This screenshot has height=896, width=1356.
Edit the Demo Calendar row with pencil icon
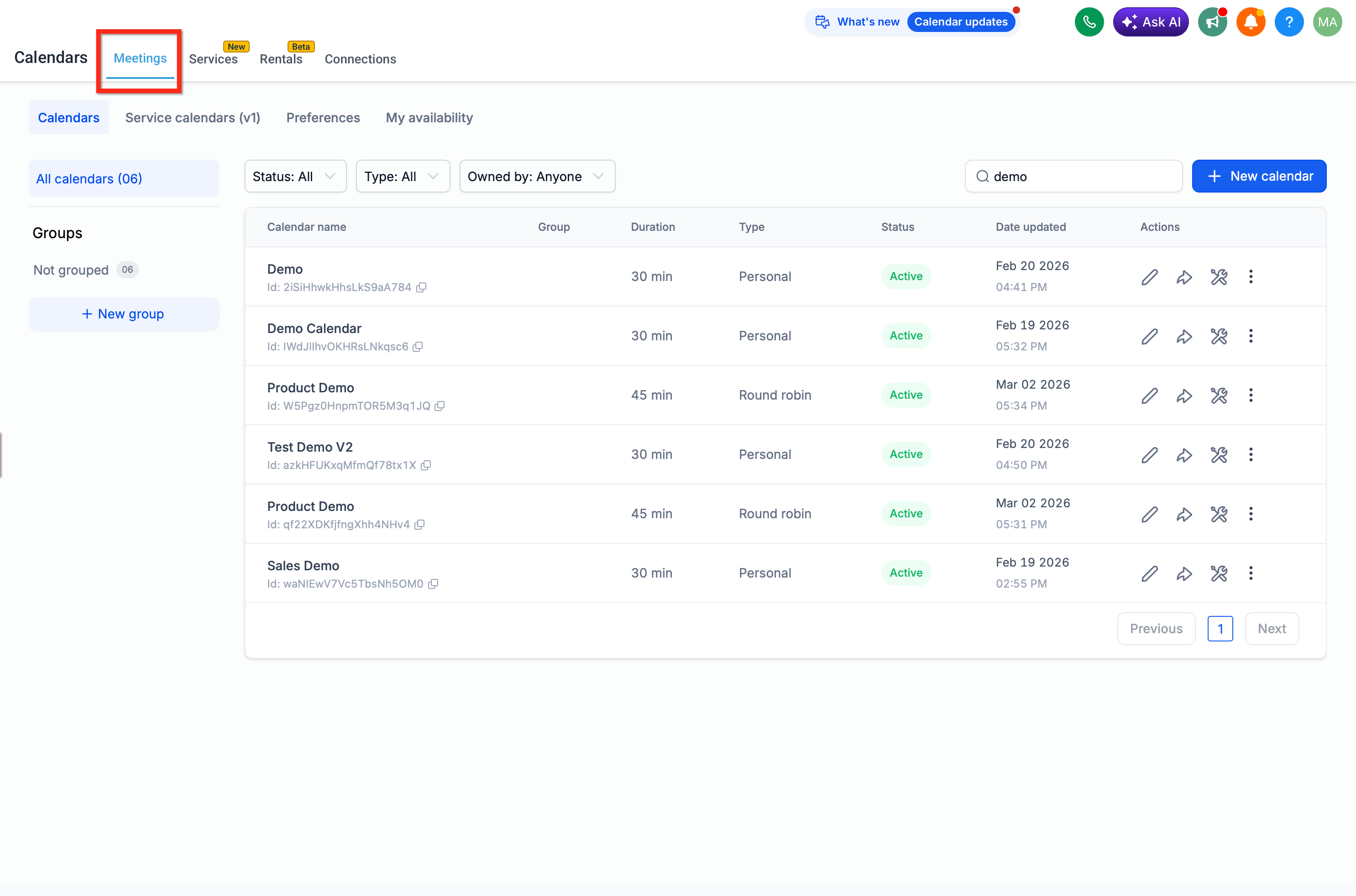coord(1150,336)
